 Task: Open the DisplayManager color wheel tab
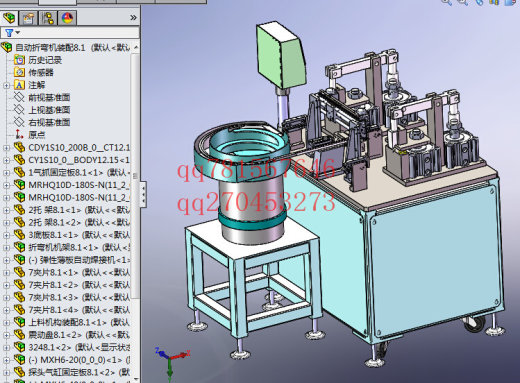click(x=67, y=18)
